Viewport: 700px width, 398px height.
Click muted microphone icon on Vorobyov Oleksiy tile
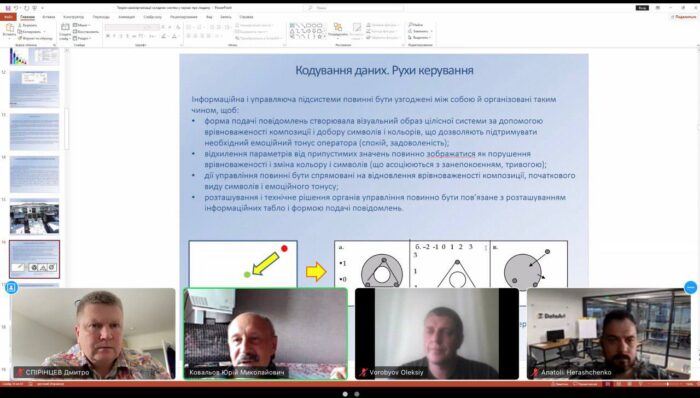tap(364, 372)
